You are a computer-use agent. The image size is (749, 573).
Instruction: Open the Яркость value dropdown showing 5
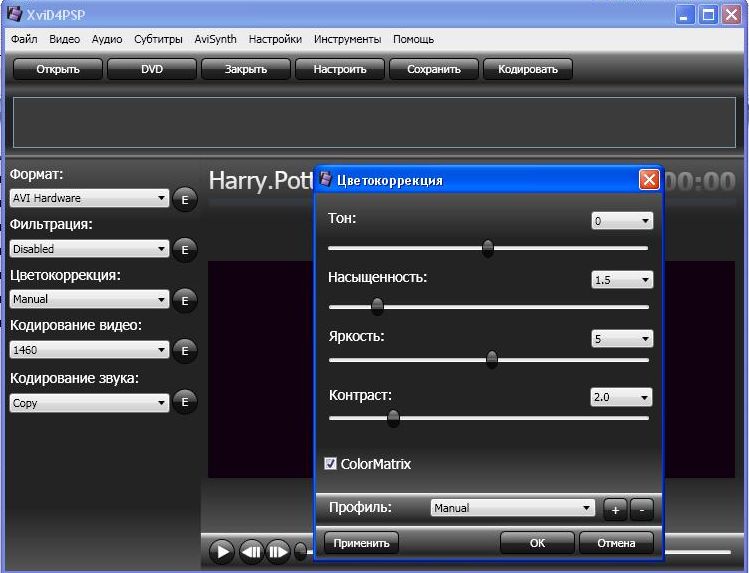[622, 339]
